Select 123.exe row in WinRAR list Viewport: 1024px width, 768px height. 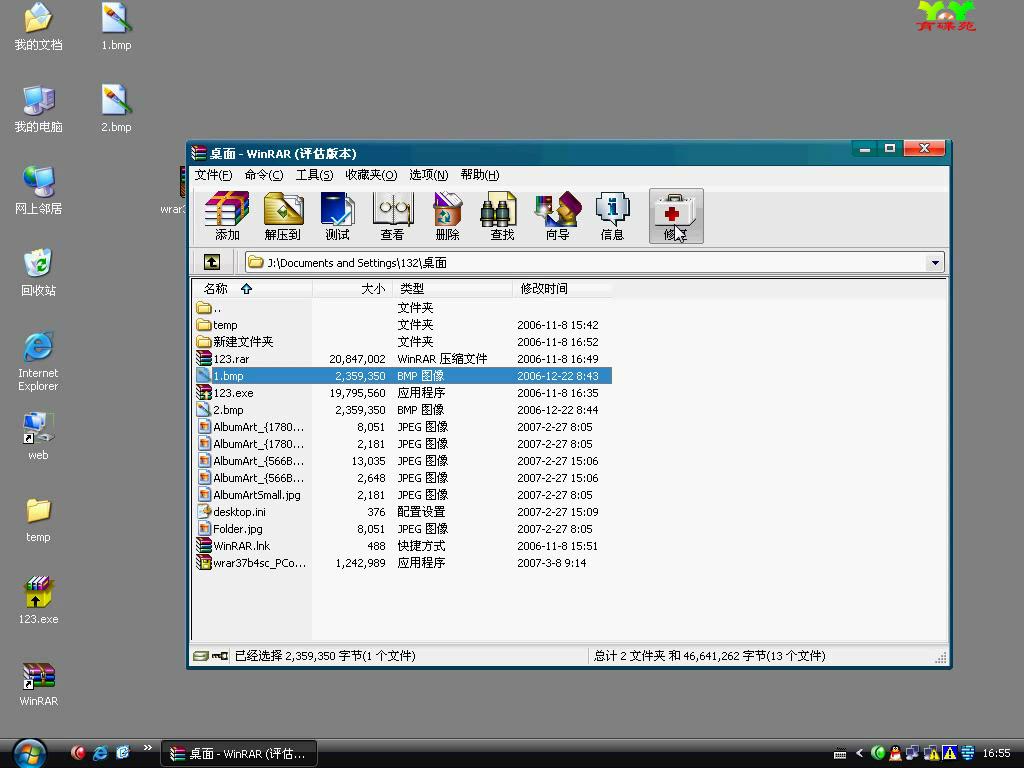(402, 392)
